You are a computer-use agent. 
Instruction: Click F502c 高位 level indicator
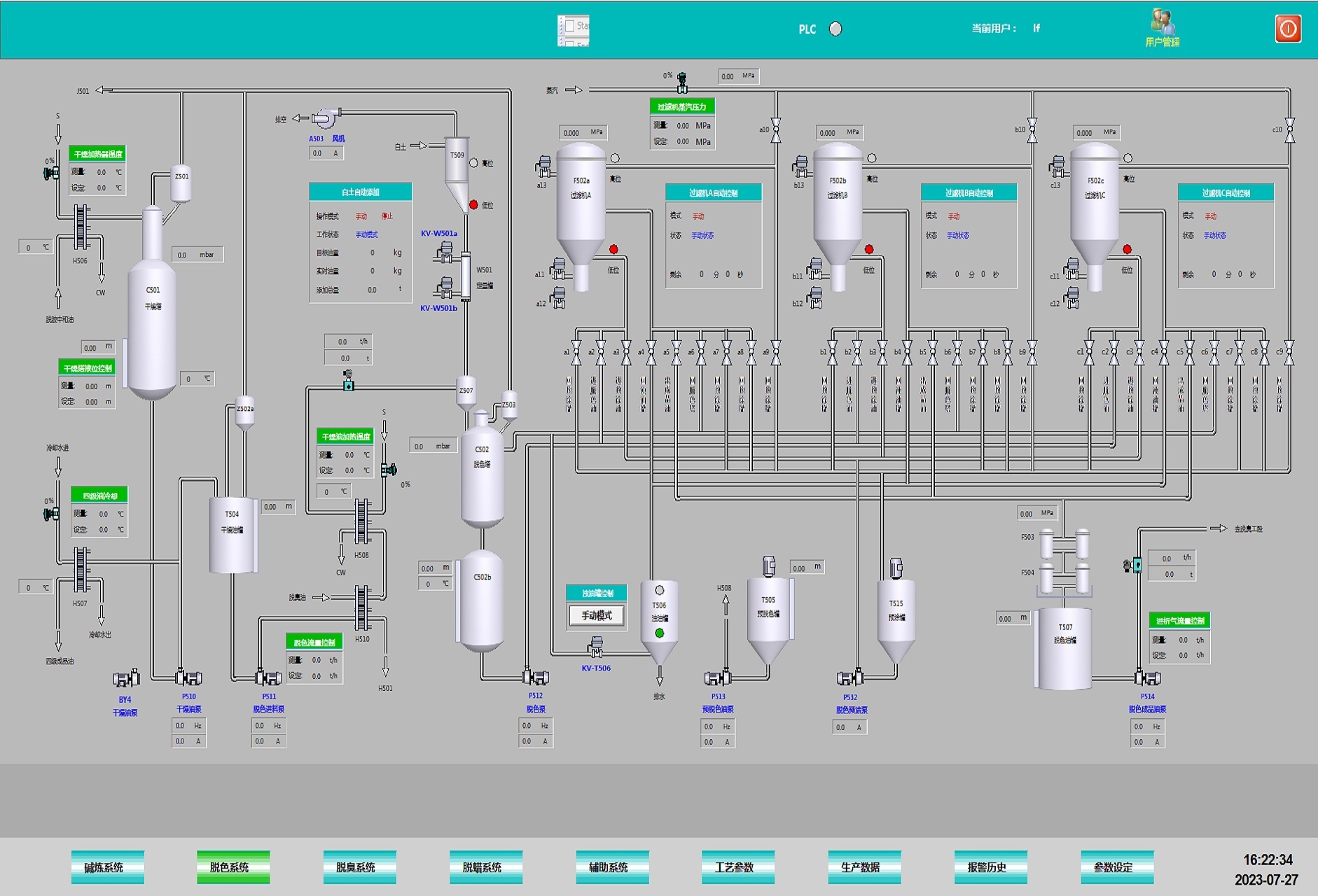point(1128,158)
